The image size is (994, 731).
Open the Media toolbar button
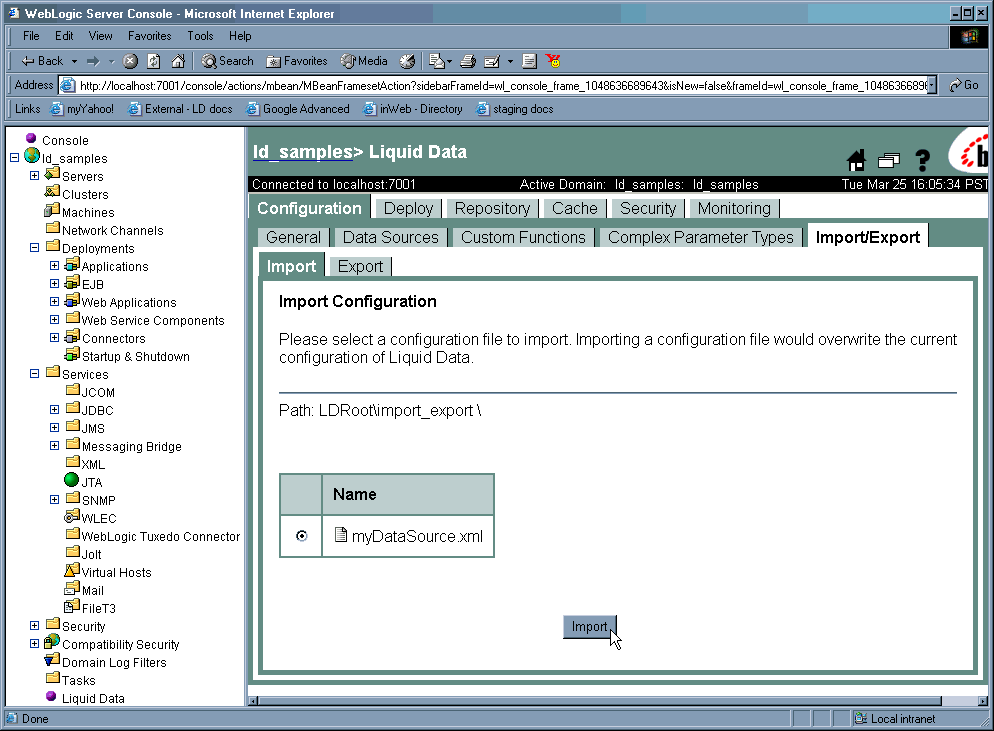[x=364, y=61]
